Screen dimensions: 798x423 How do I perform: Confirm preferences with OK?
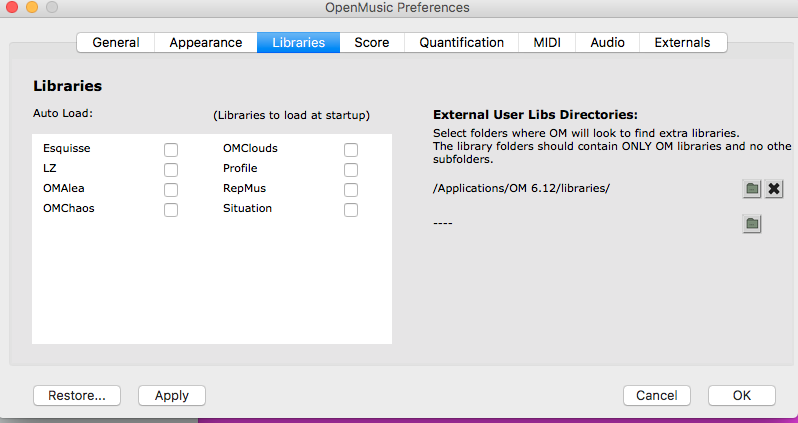point(742,396)
